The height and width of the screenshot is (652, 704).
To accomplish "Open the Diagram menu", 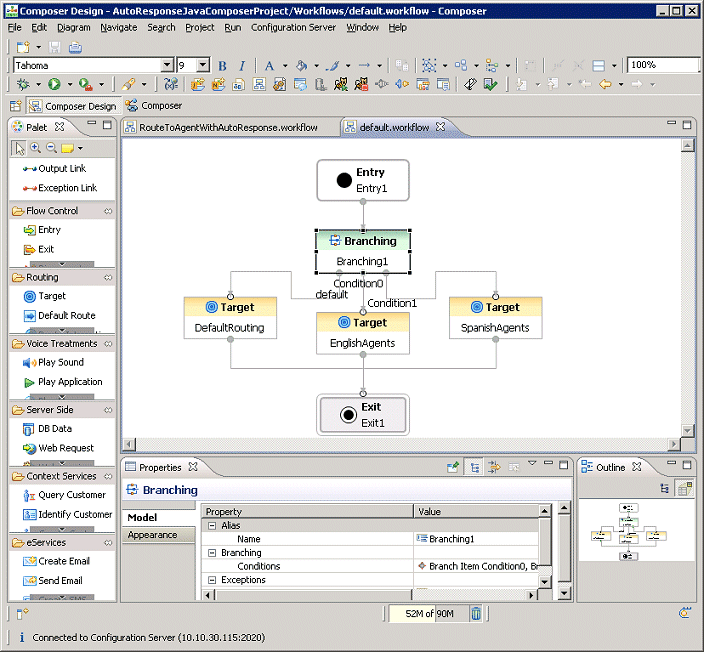I will (x=73, y=27).
